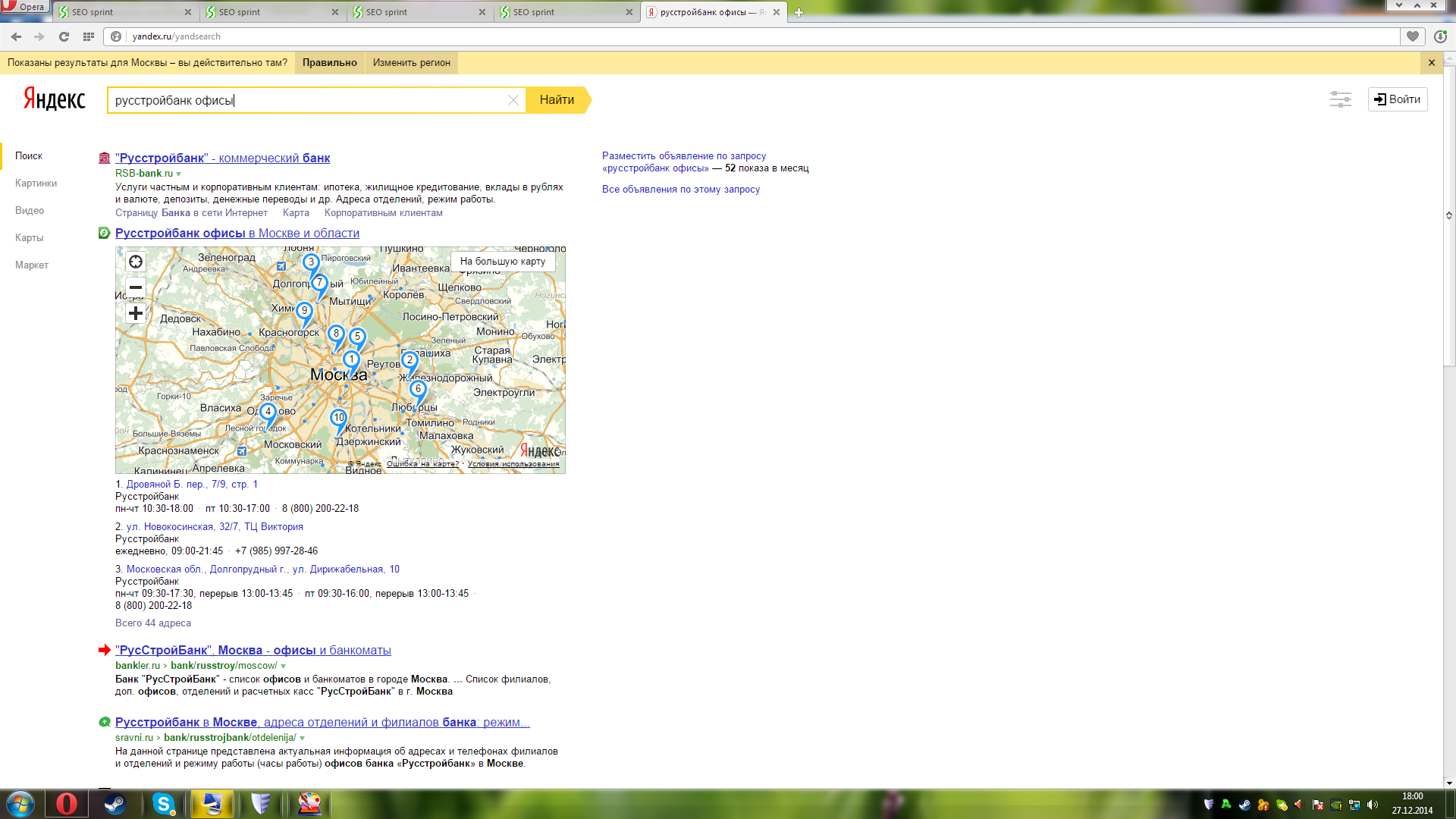The height and width of the screenshot is (819, 1456).
Task: Open Yandex search settings sliders icon
Action: tap(1340, 99)
